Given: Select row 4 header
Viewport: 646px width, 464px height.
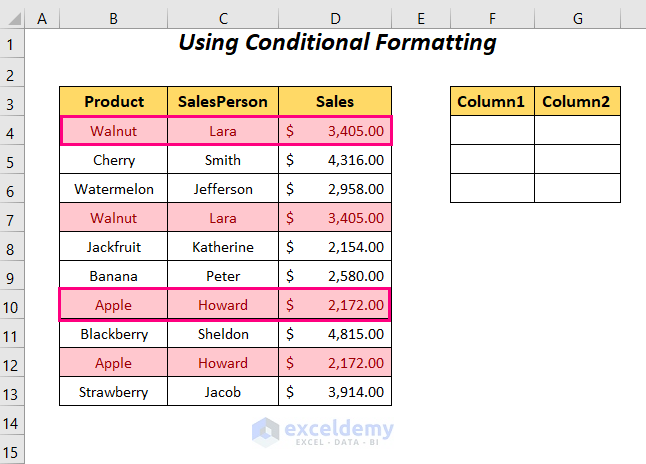Looking at the screenshot, I should (x=13, y=131).
